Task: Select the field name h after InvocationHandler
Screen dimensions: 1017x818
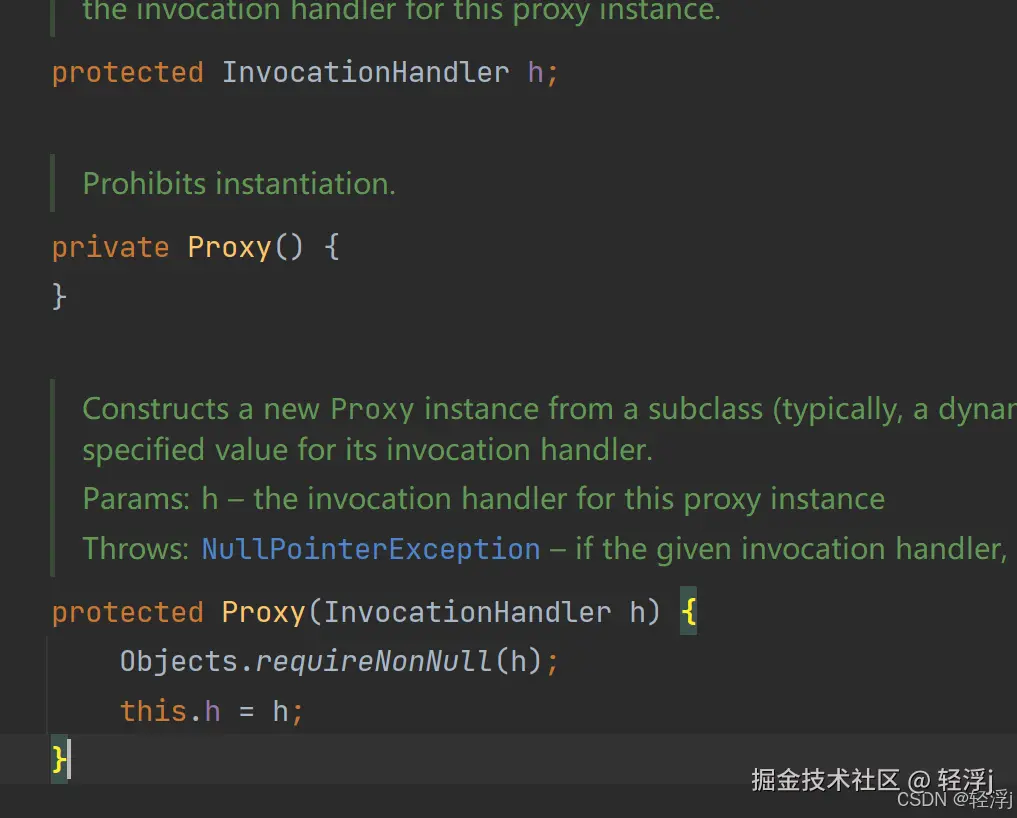Action: [535, 72]
